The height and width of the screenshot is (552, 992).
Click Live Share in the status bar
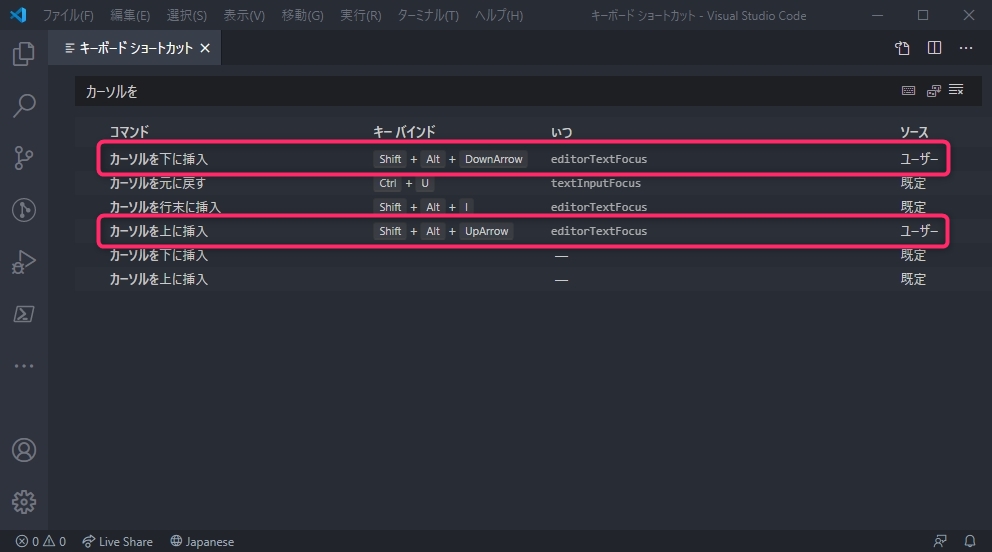[117, 541]
